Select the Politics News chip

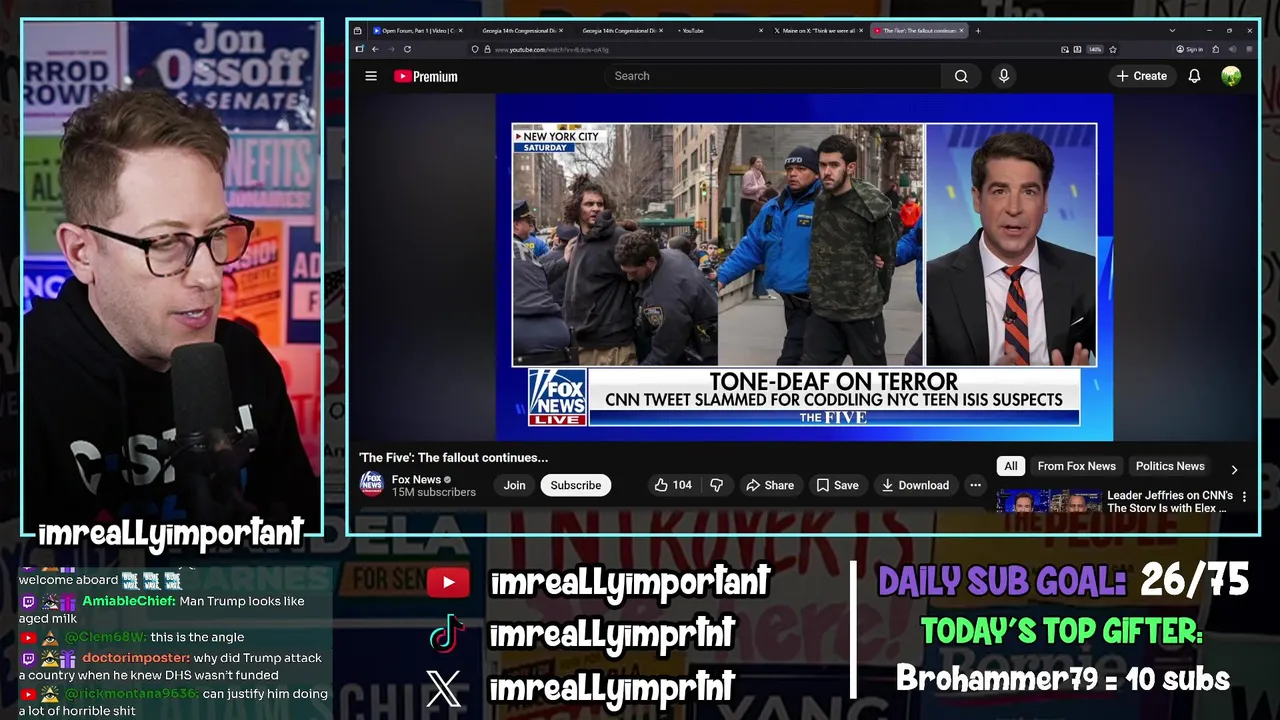[1170, 466]
